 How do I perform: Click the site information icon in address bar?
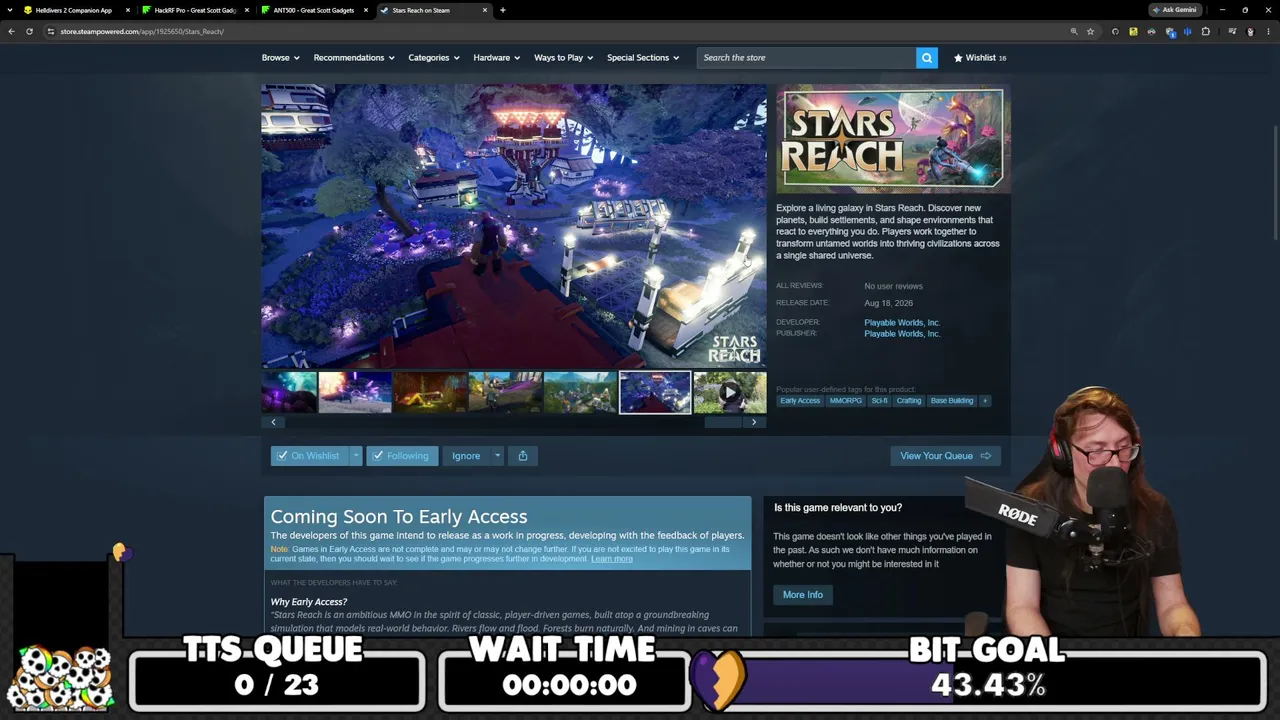[x=50, y=31]
